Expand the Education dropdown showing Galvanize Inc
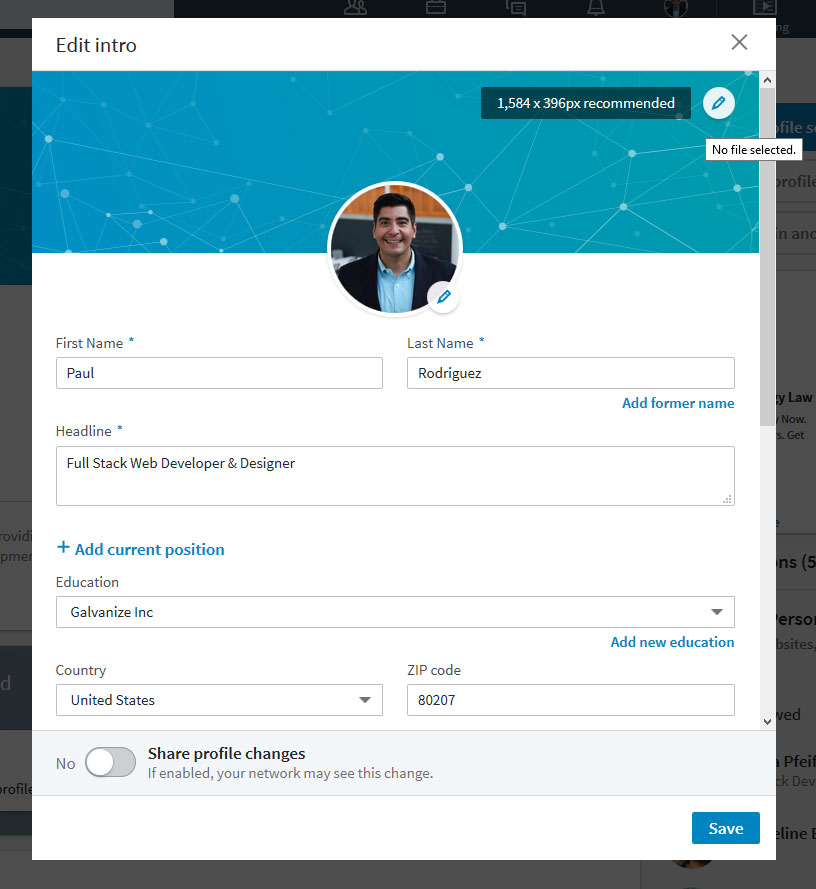This screenshot has height=889, width=816. point(395,612)
